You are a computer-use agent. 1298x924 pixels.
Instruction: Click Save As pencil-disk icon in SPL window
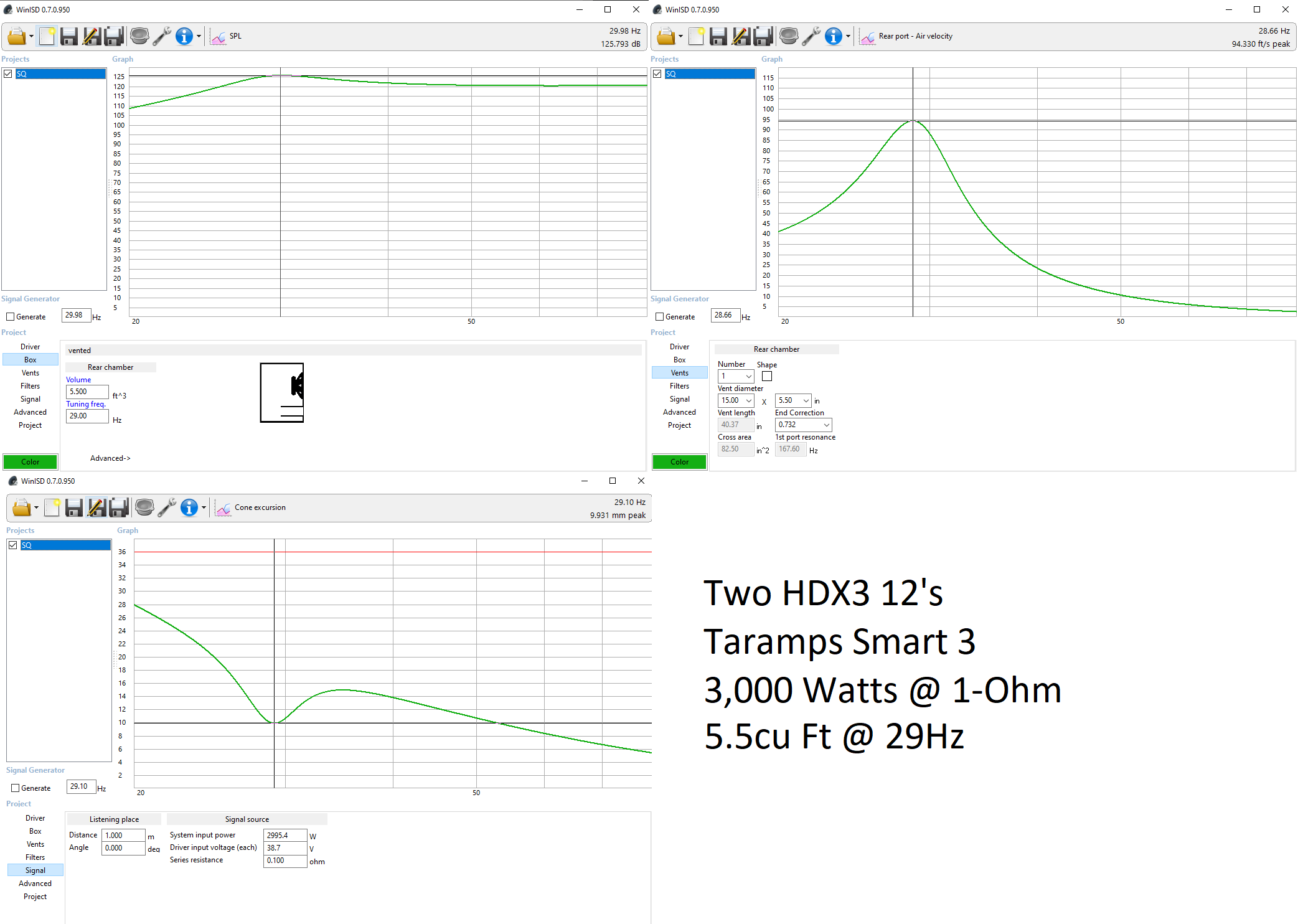(92, 36)
